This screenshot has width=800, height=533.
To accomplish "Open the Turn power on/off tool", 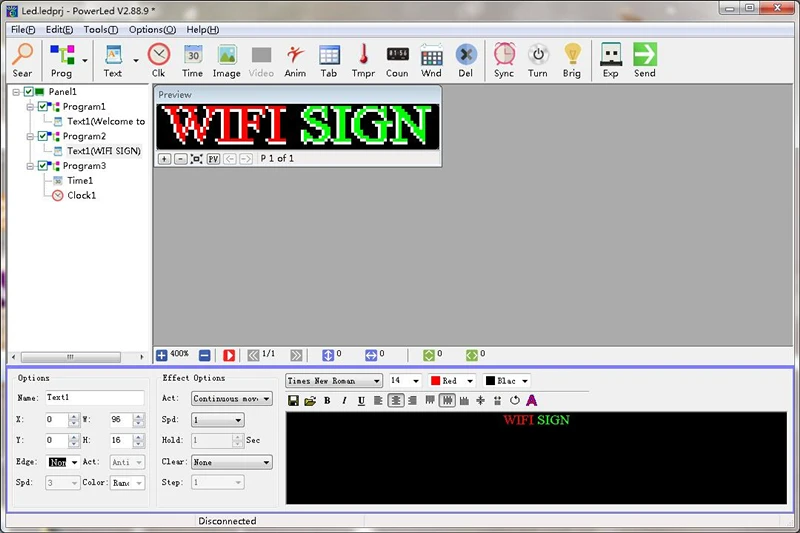I will pos(538,60).
